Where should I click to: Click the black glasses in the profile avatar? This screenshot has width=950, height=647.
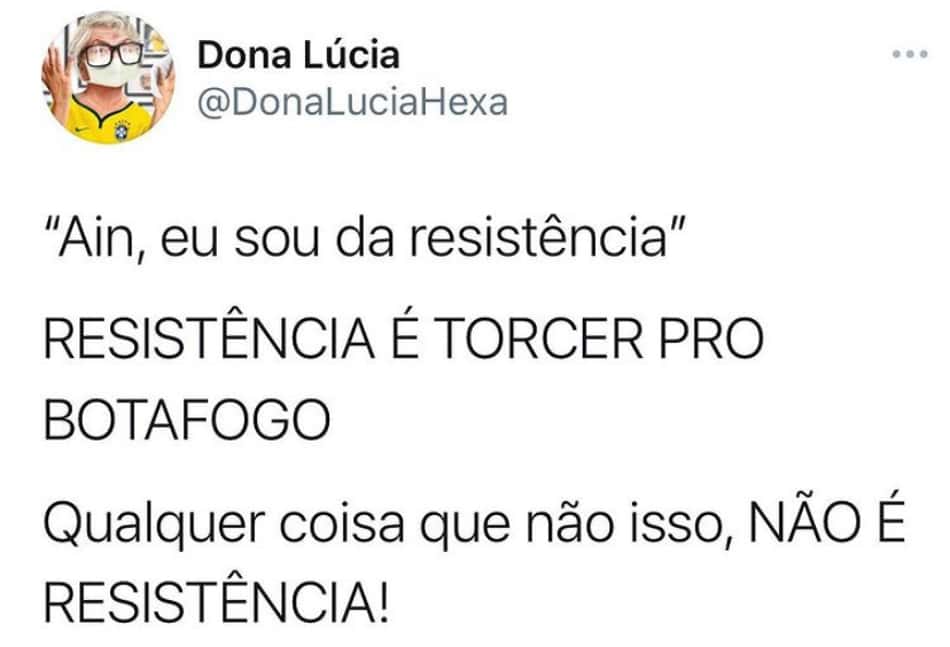(113, 54)
